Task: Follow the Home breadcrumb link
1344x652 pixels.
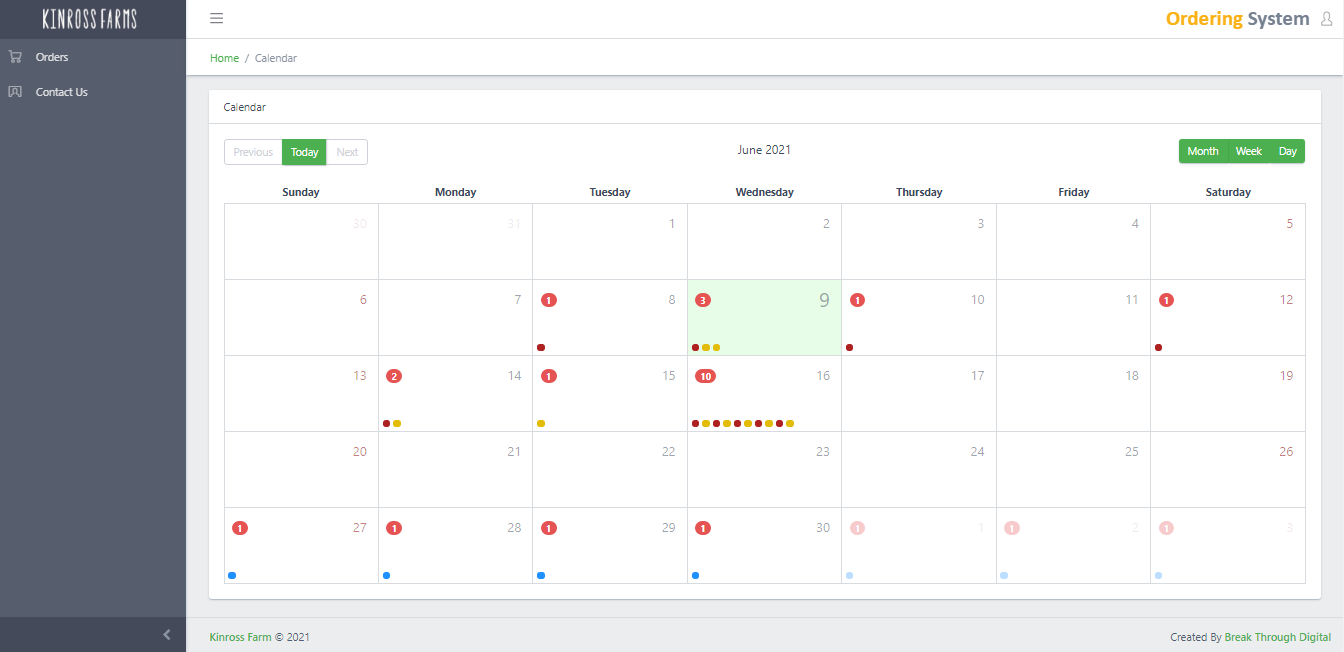Action: coord(224,58)
